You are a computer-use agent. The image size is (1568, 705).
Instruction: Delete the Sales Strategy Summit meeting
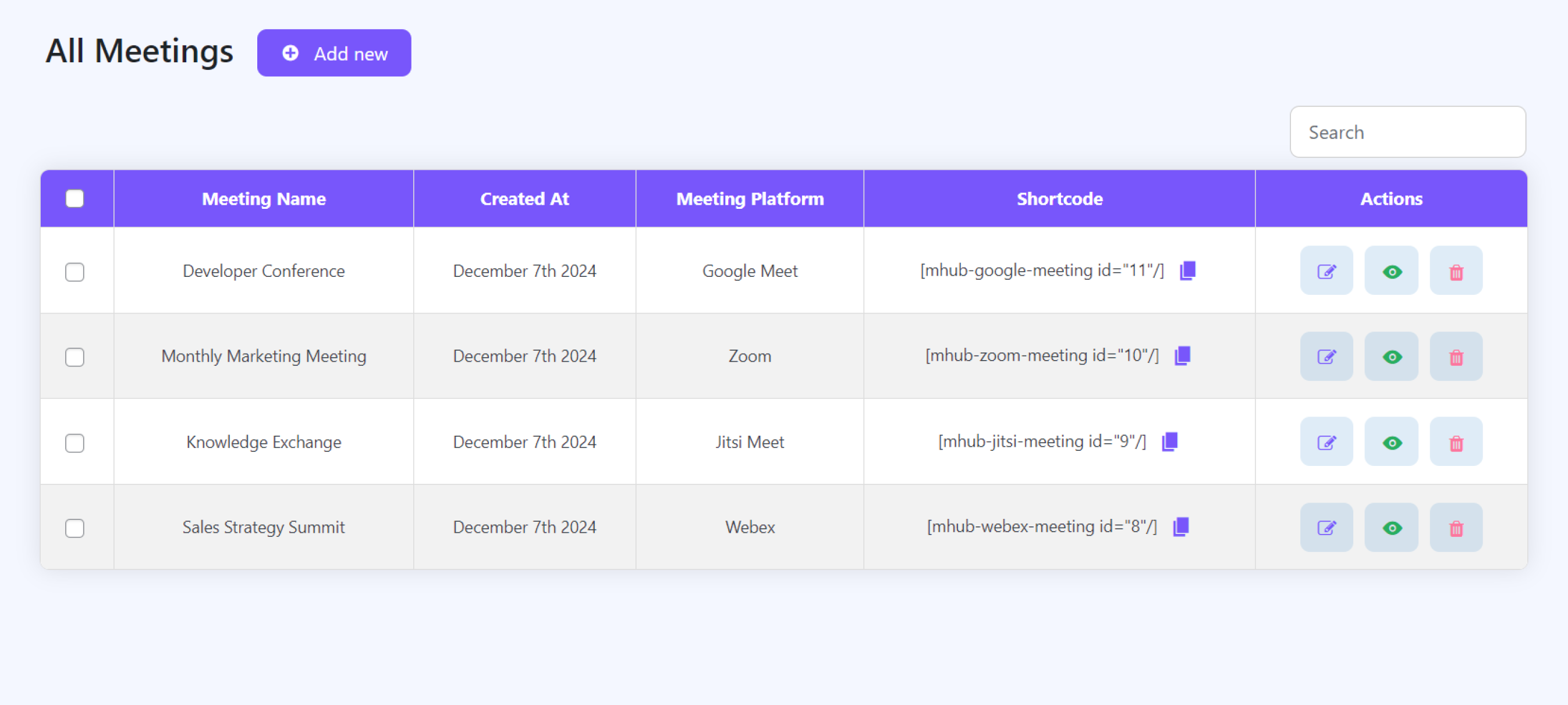point(1456,528)
